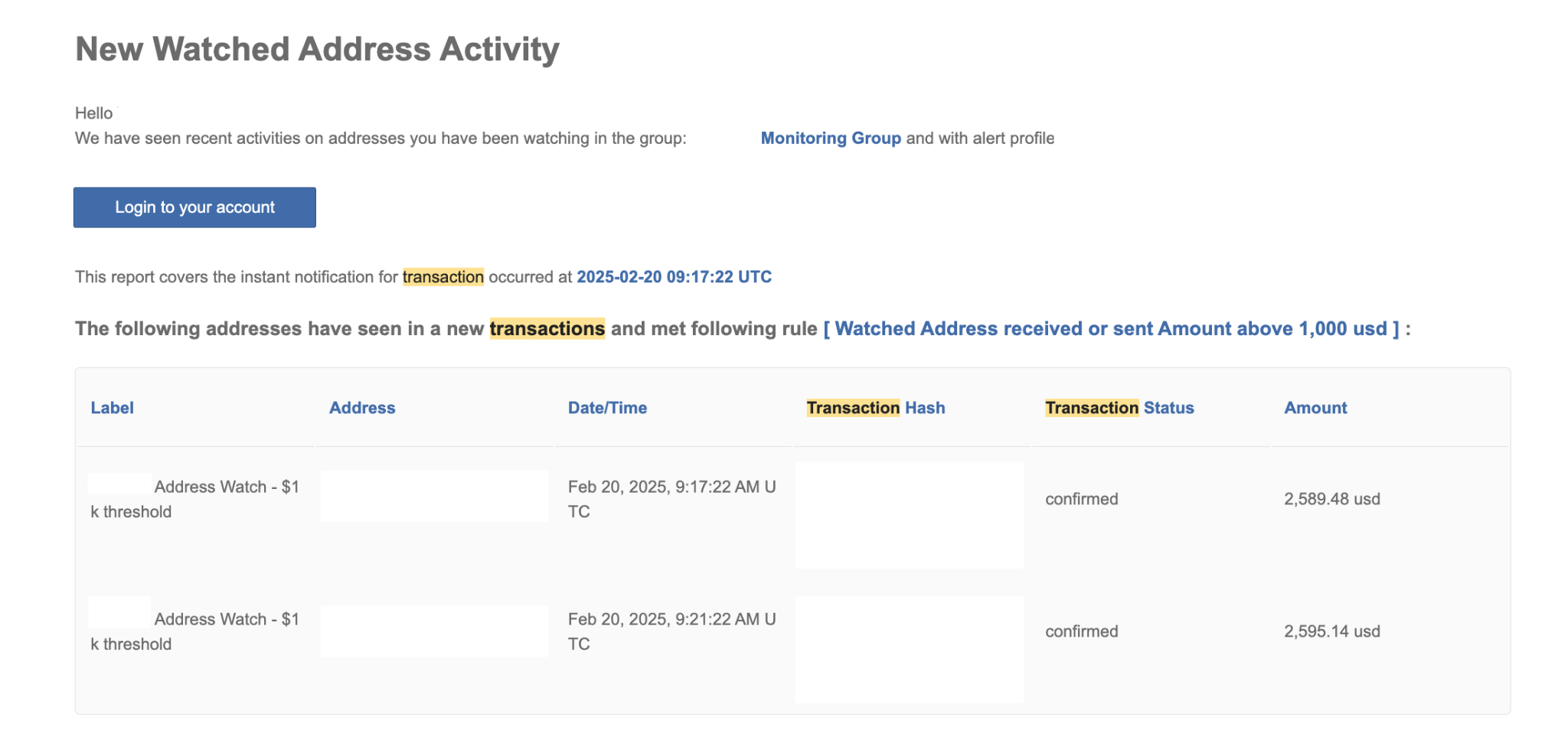Select the Watched Address received or sent rule text
This screenshot has width=1568, height=740.
pyautogui.click(x=1111, y=329)
